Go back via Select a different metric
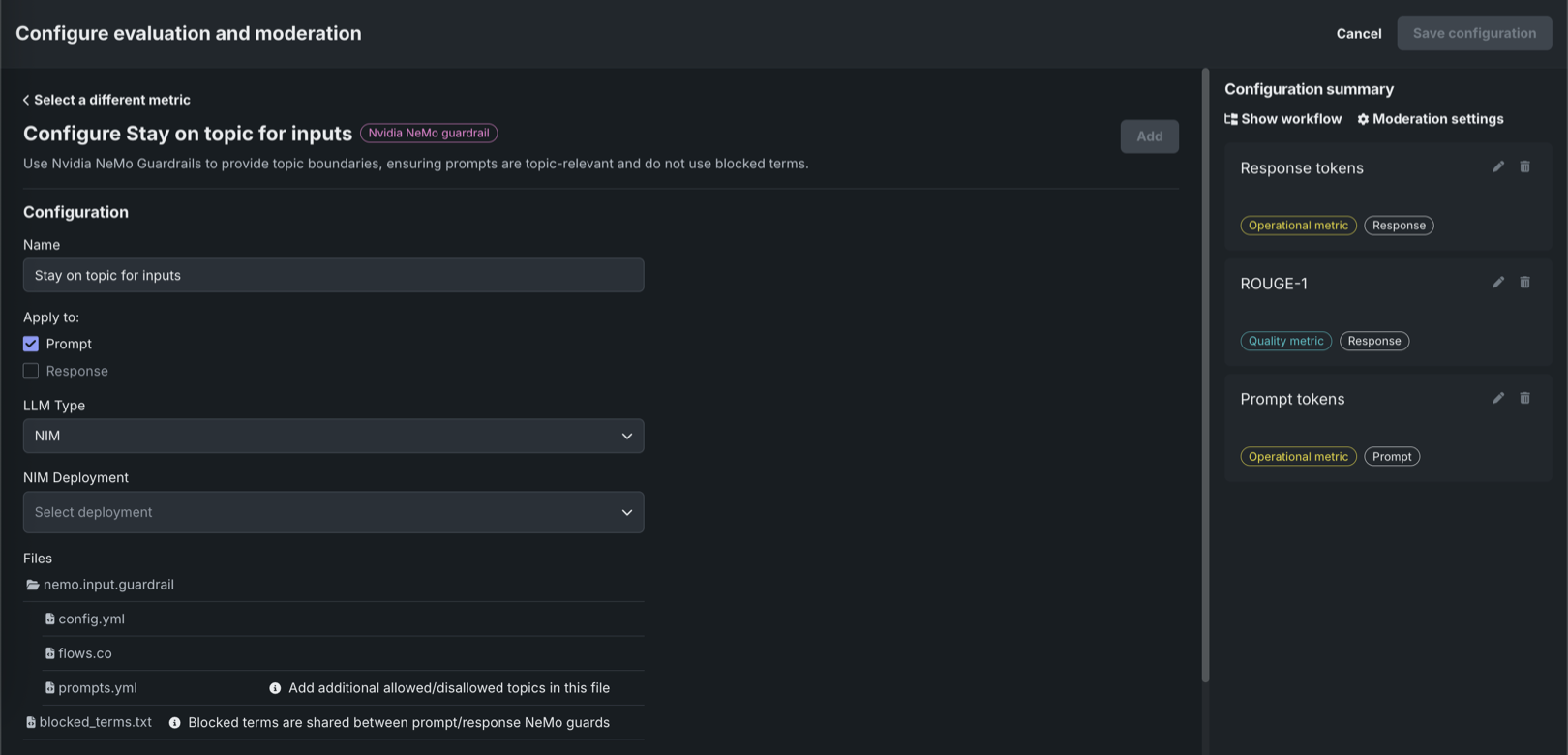Screen dimensions: 1568x755 [x=106, y=100]
